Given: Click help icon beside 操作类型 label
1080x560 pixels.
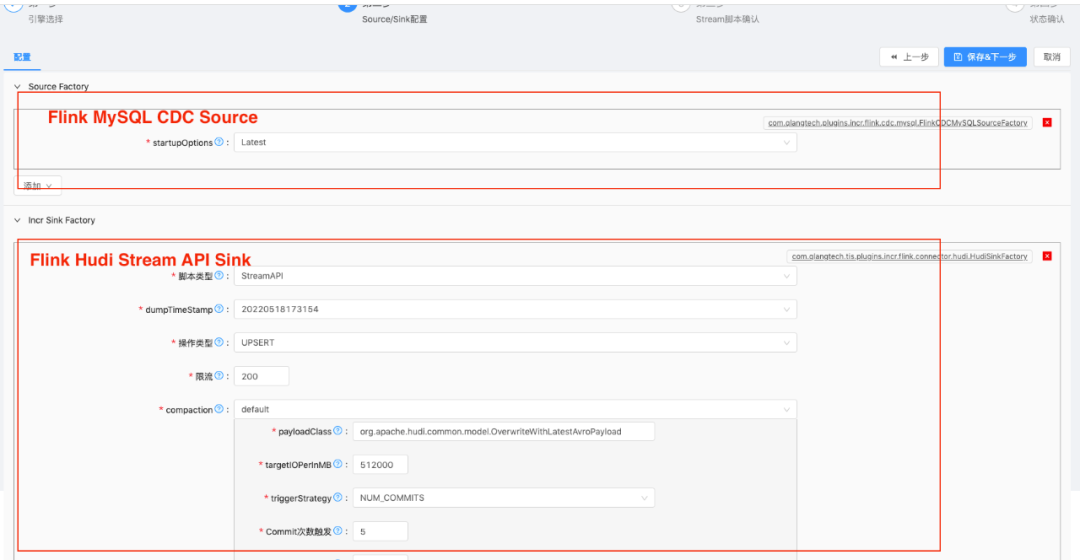Looking at the screenshot, I should coord(219,342).
